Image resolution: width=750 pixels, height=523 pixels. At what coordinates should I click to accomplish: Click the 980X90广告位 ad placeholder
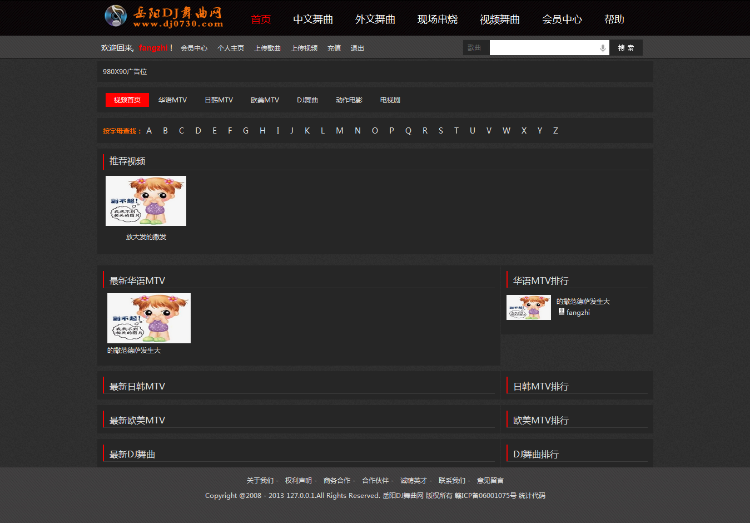125,72
